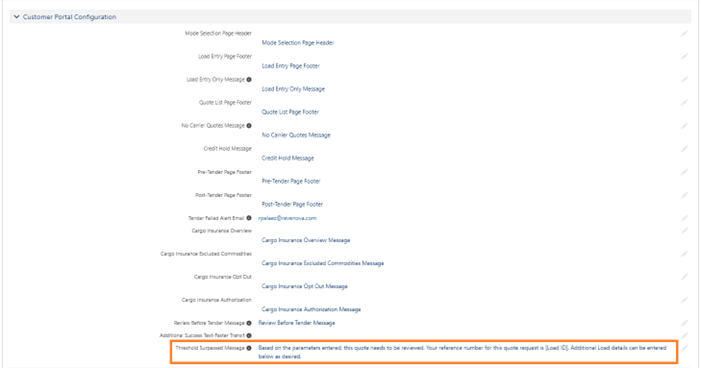This screenshot has height=368, width=701.
Task: Click the Load Entry Page Footer value
Action: [291, 66]
